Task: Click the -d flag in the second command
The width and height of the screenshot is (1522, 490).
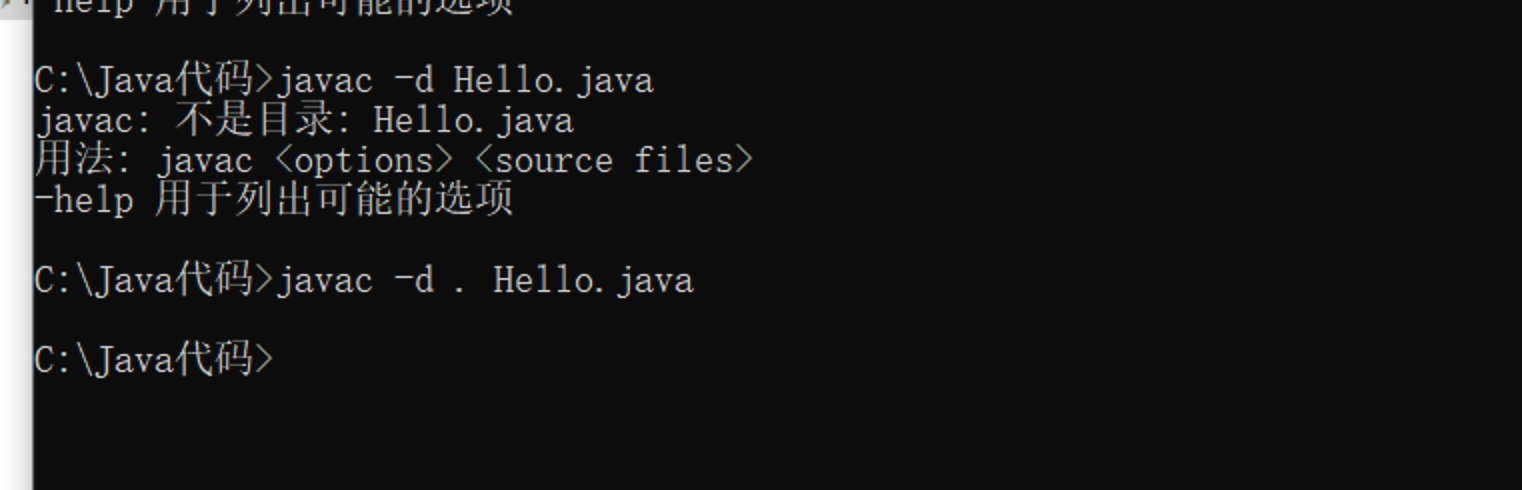Action: click(x=413, y=280)
